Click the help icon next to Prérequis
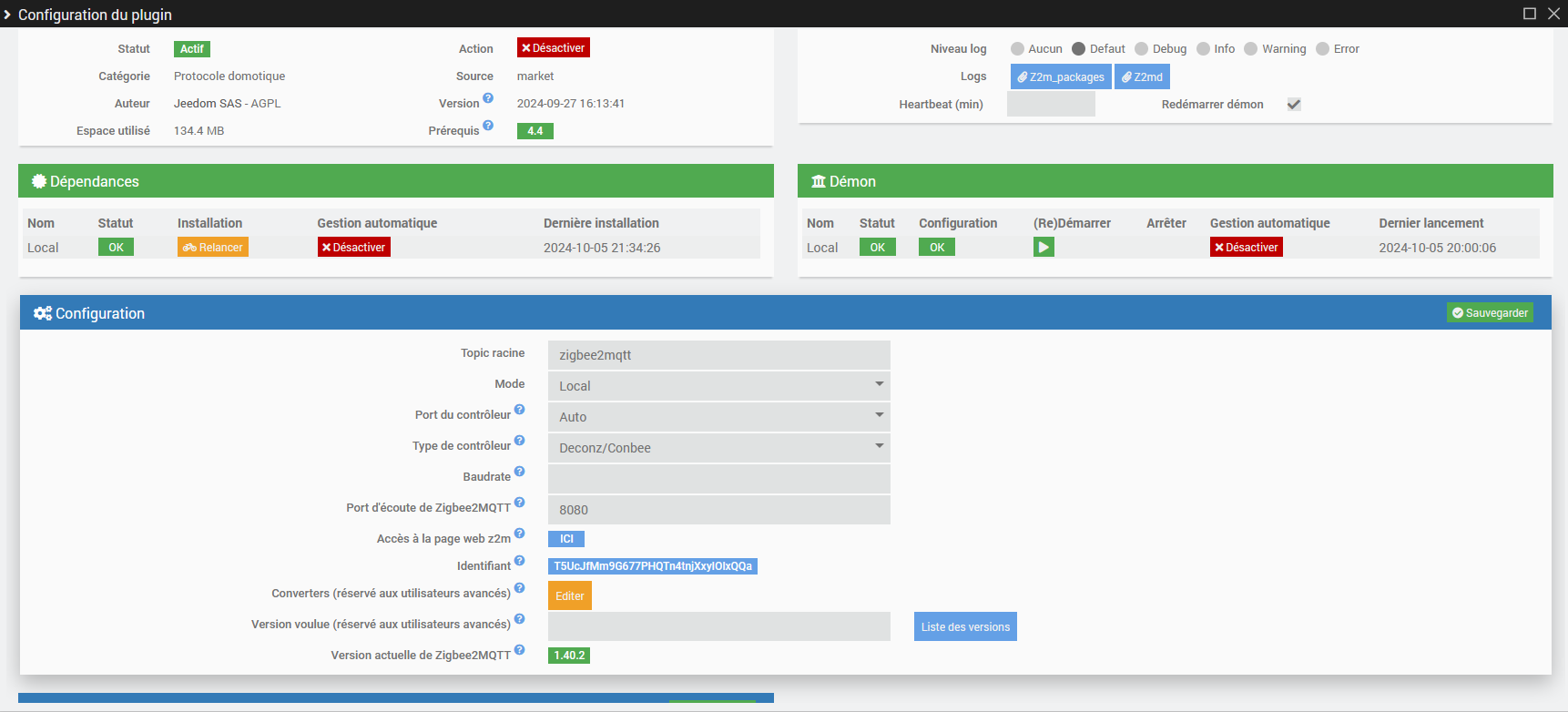This screenshot has width=1568, height=712. click(x=488, y=126)
